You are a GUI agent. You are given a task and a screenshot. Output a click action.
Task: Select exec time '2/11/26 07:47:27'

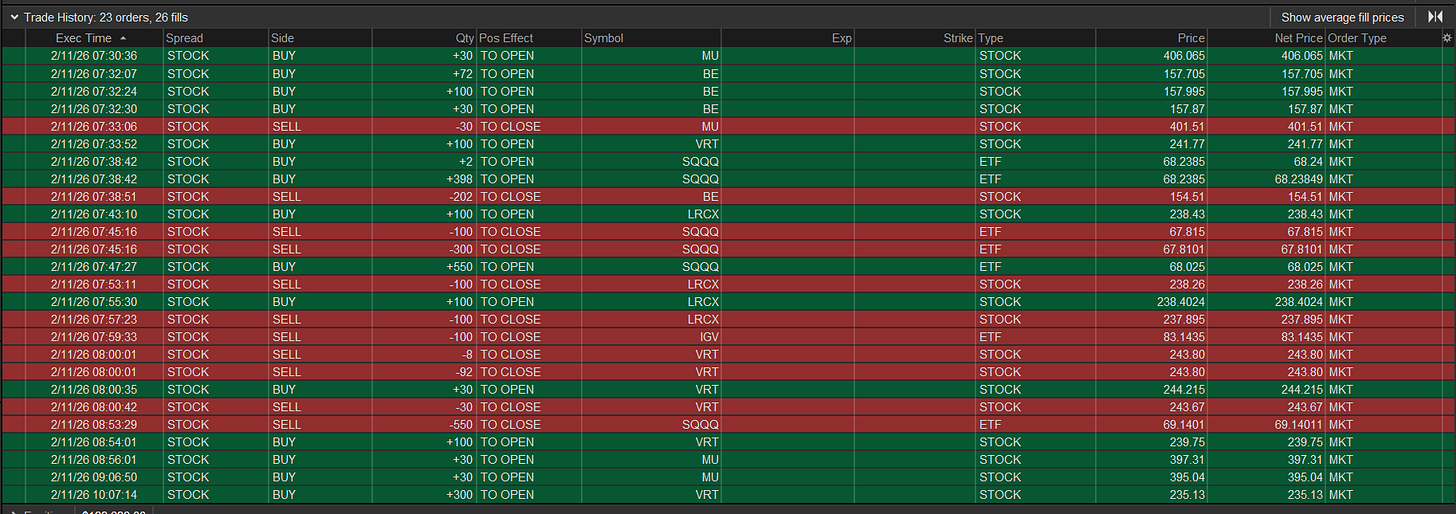(x=93, y=266)
